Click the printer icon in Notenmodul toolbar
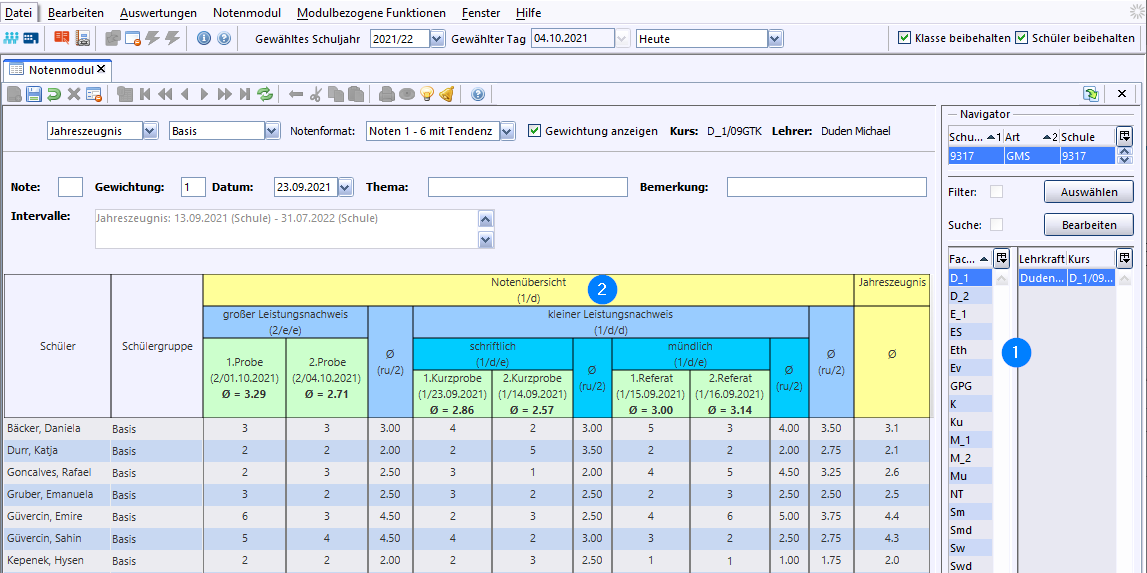The image size is (1147, 573). (x=387, y=94)
